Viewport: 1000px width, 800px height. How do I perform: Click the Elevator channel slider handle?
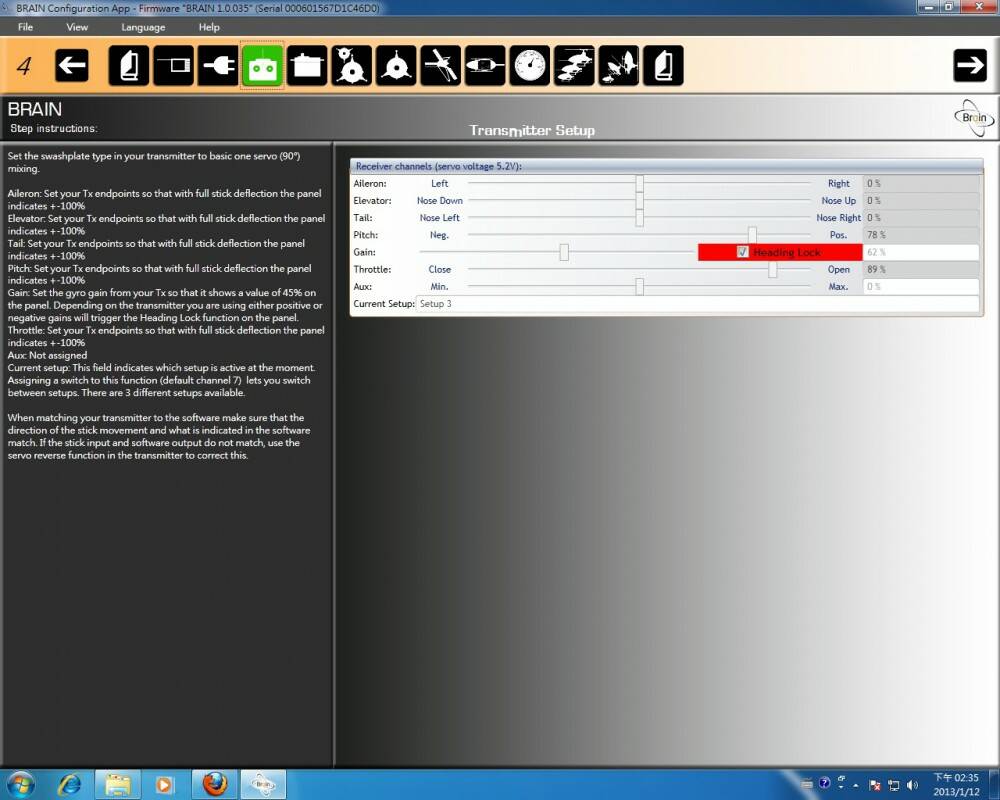tap(639, 201)
